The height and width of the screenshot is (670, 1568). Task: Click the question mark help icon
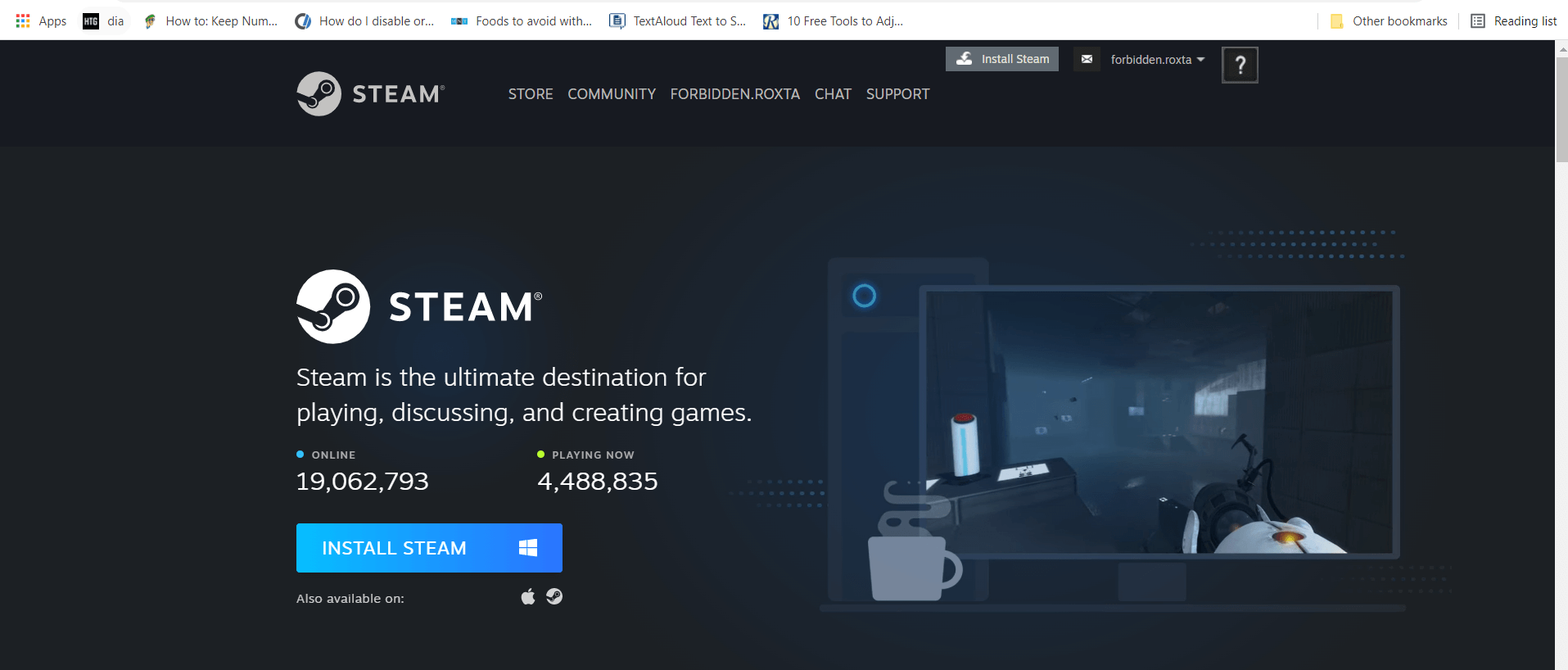1240,65
